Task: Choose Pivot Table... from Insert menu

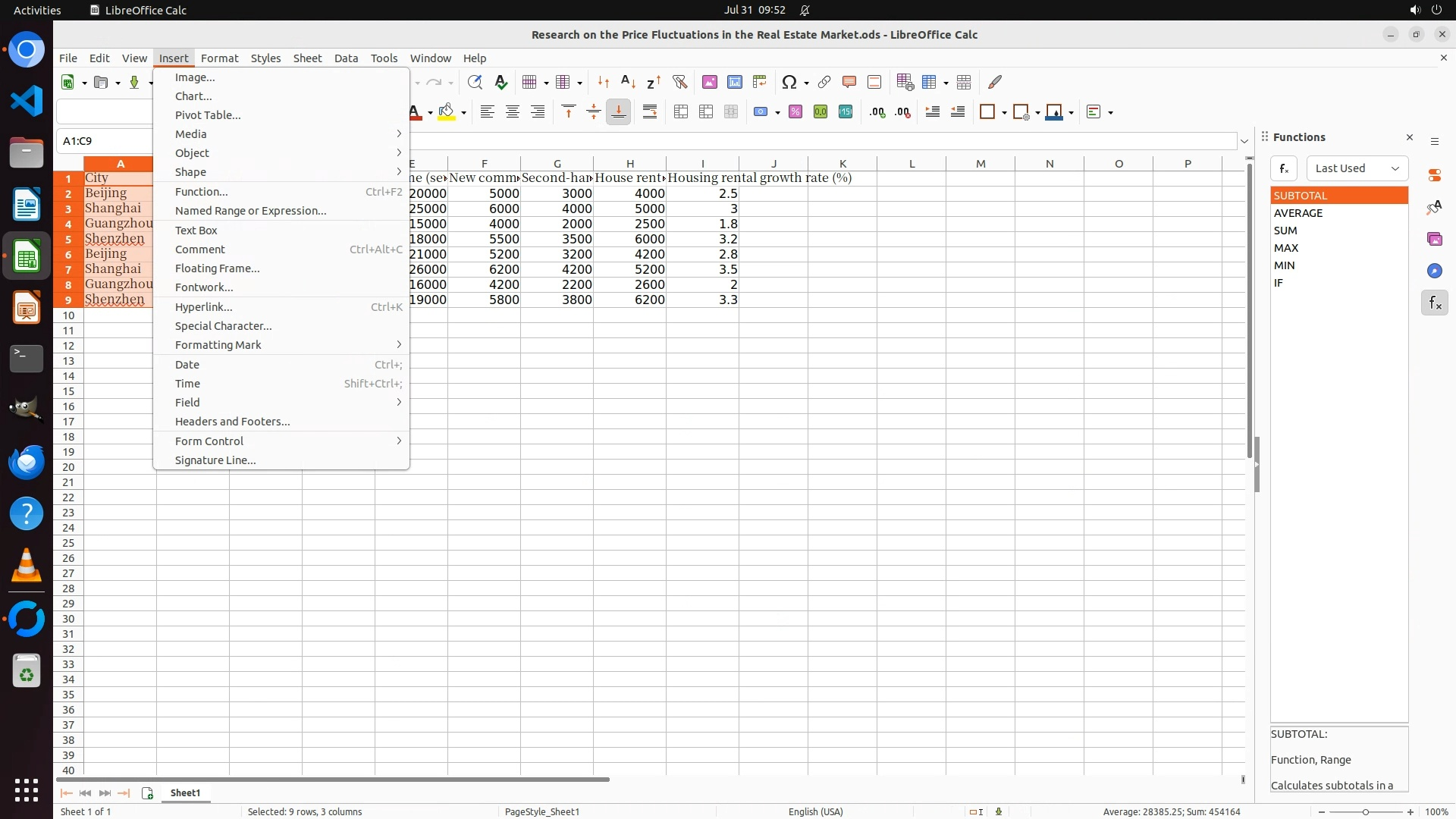Action: [x=208, y=115]
